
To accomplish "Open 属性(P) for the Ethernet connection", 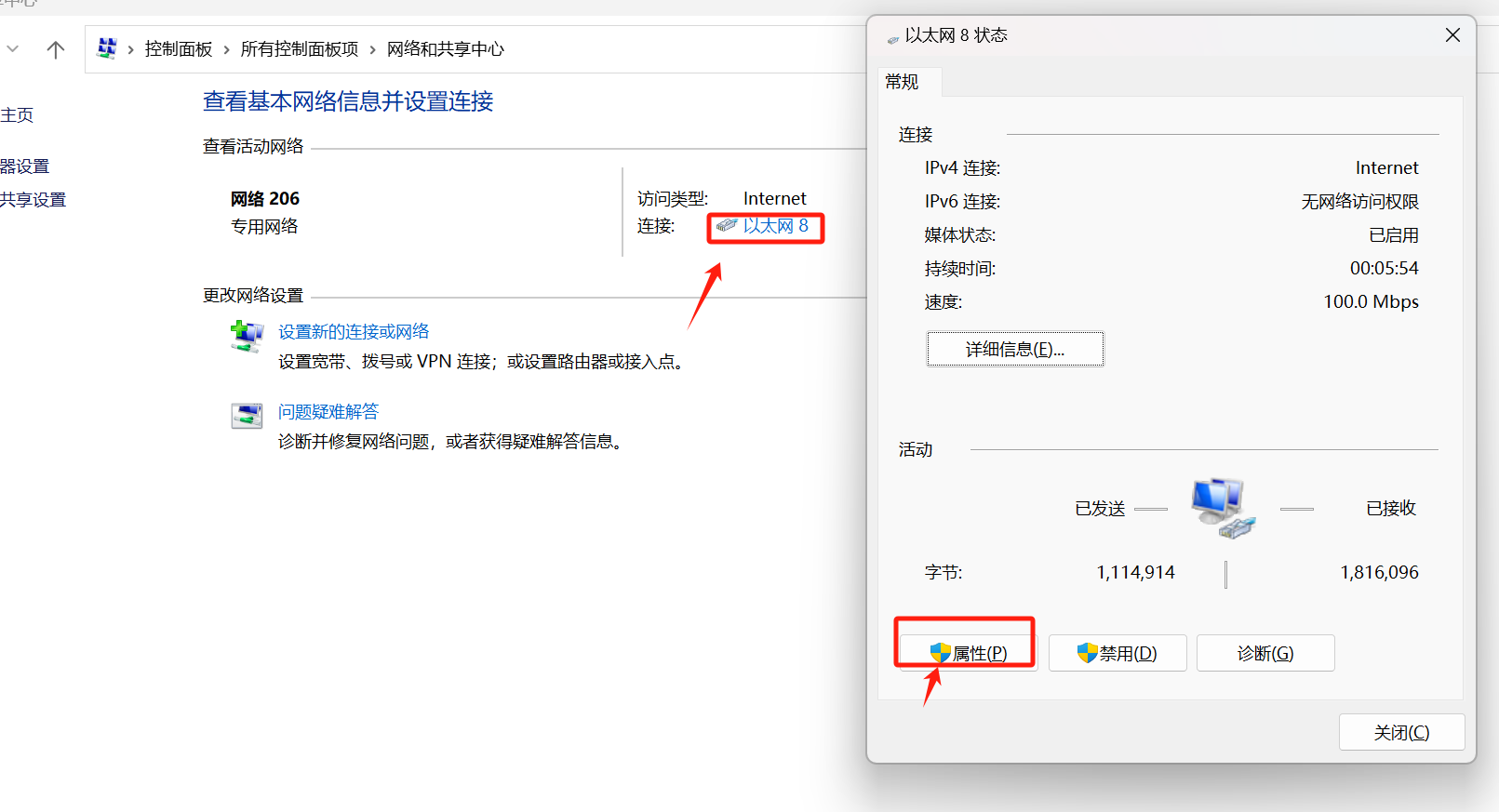I will pyautogui.click(x=968, y=653).
